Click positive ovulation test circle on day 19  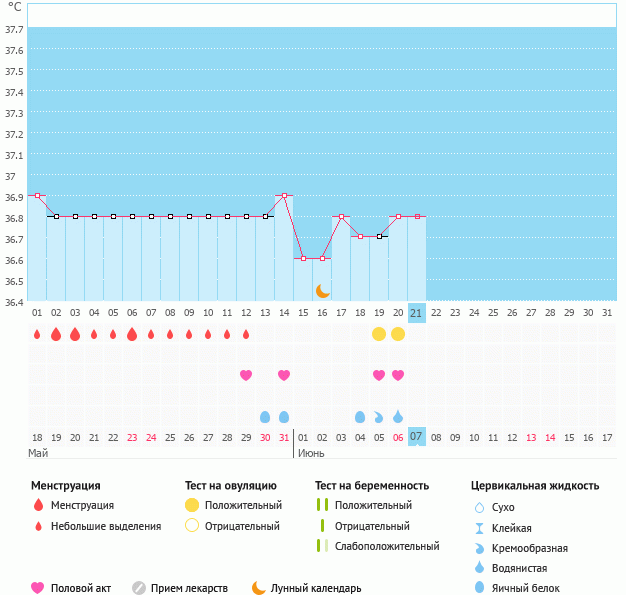coord(379,334)
